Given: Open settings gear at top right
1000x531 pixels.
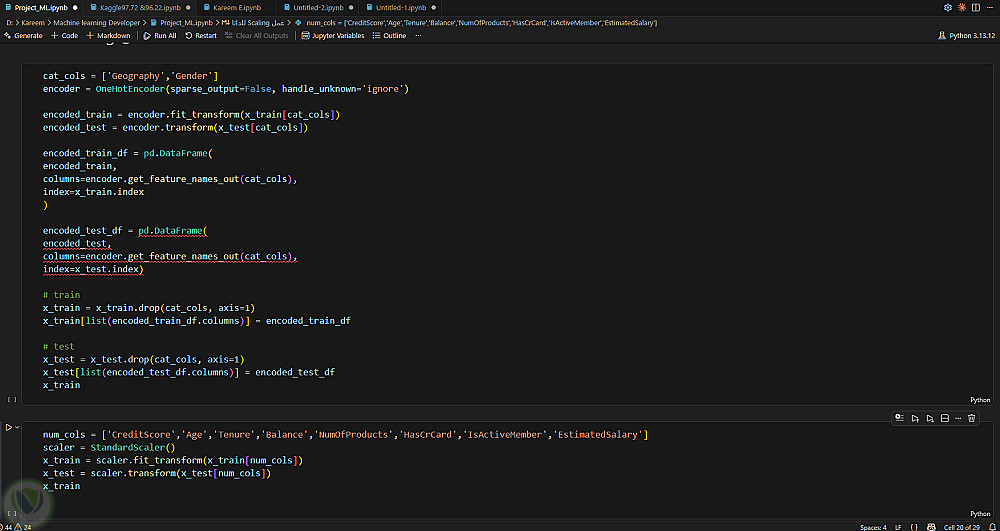Looking at the screenshot, I should (x=947, y=8).
